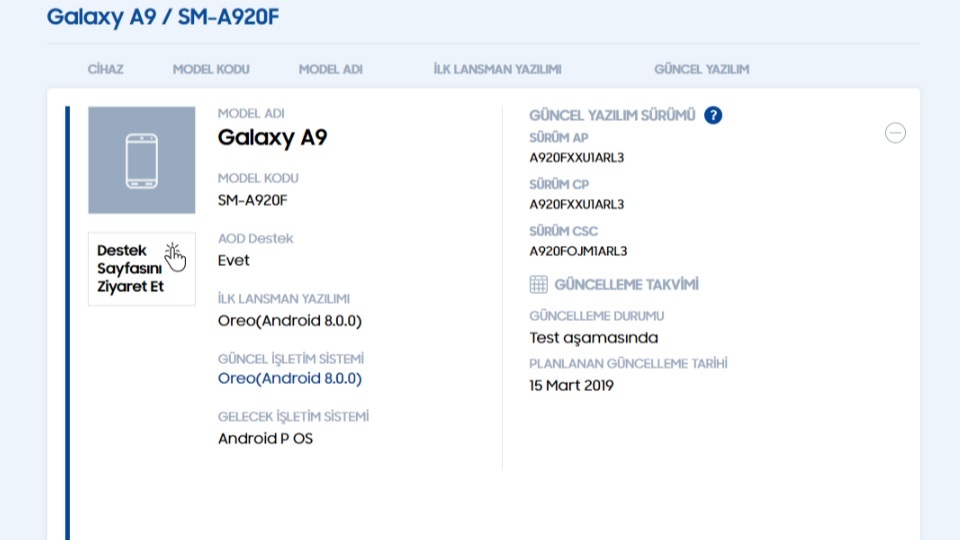Click the SÜRÜM CSC label

point(563,231)
